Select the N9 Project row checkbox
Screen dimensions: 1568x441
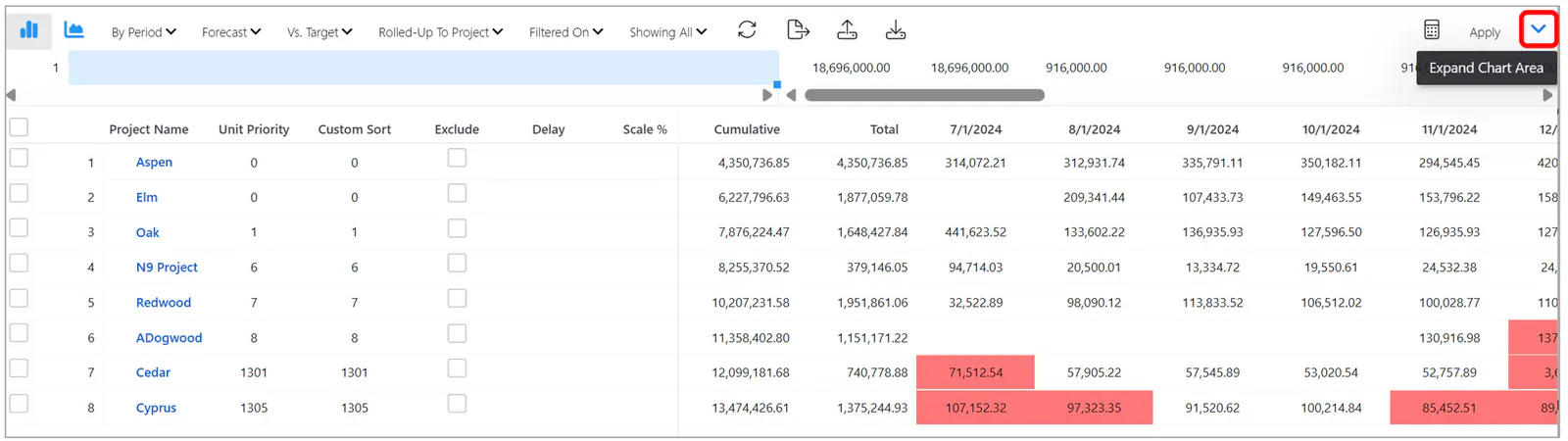[19, 264]
